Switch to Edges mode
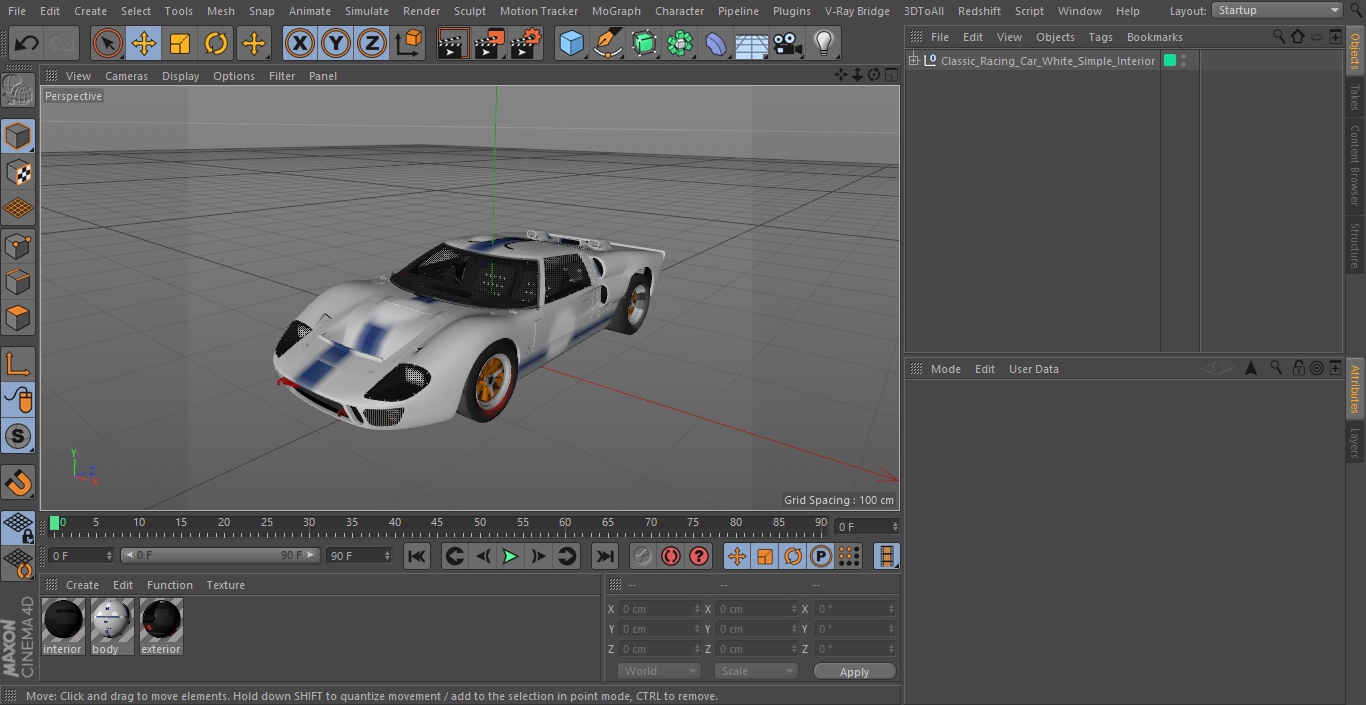Screen dimensions: 1366x705 tap(18, 281)
